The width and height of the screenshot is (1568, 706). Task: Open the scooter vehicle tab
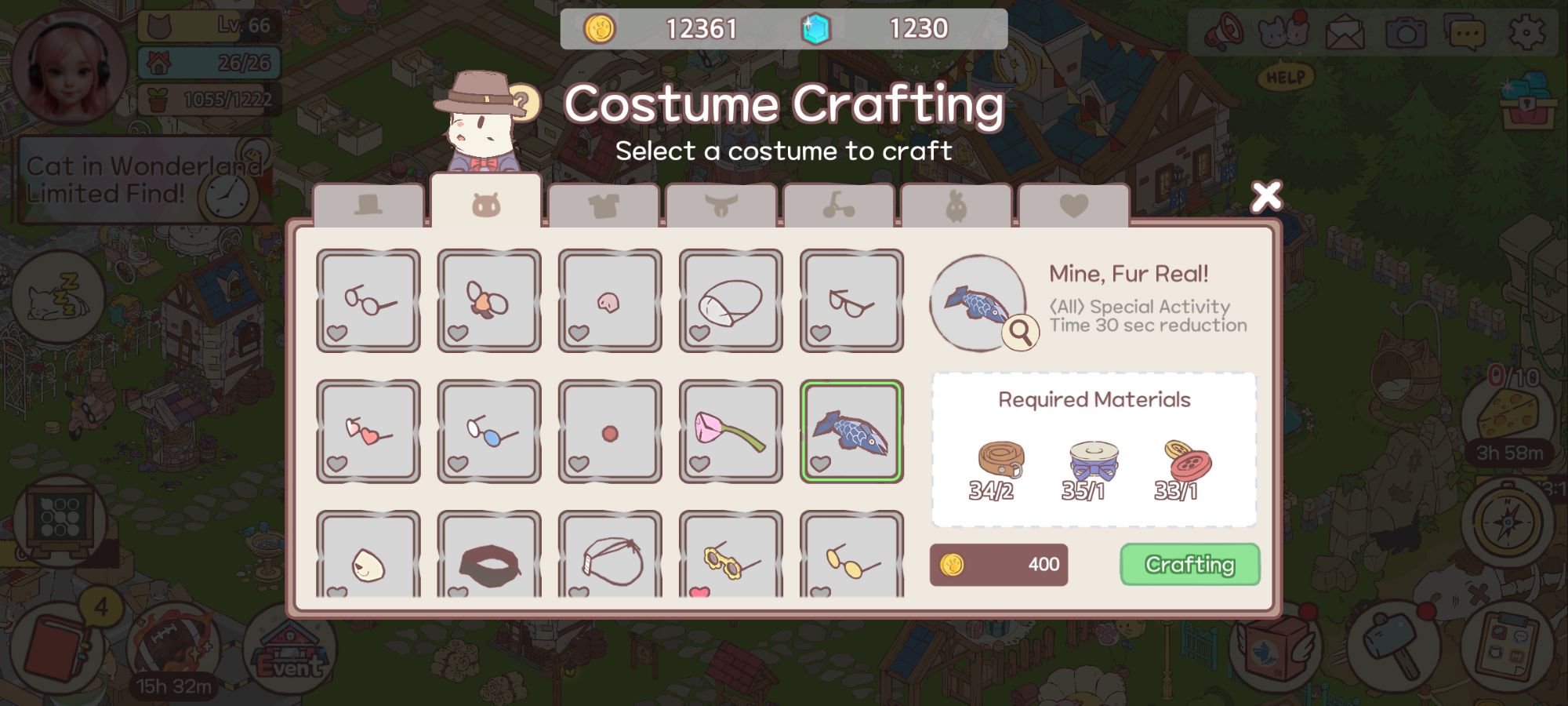pyautogui.click(x=839, y=206)
